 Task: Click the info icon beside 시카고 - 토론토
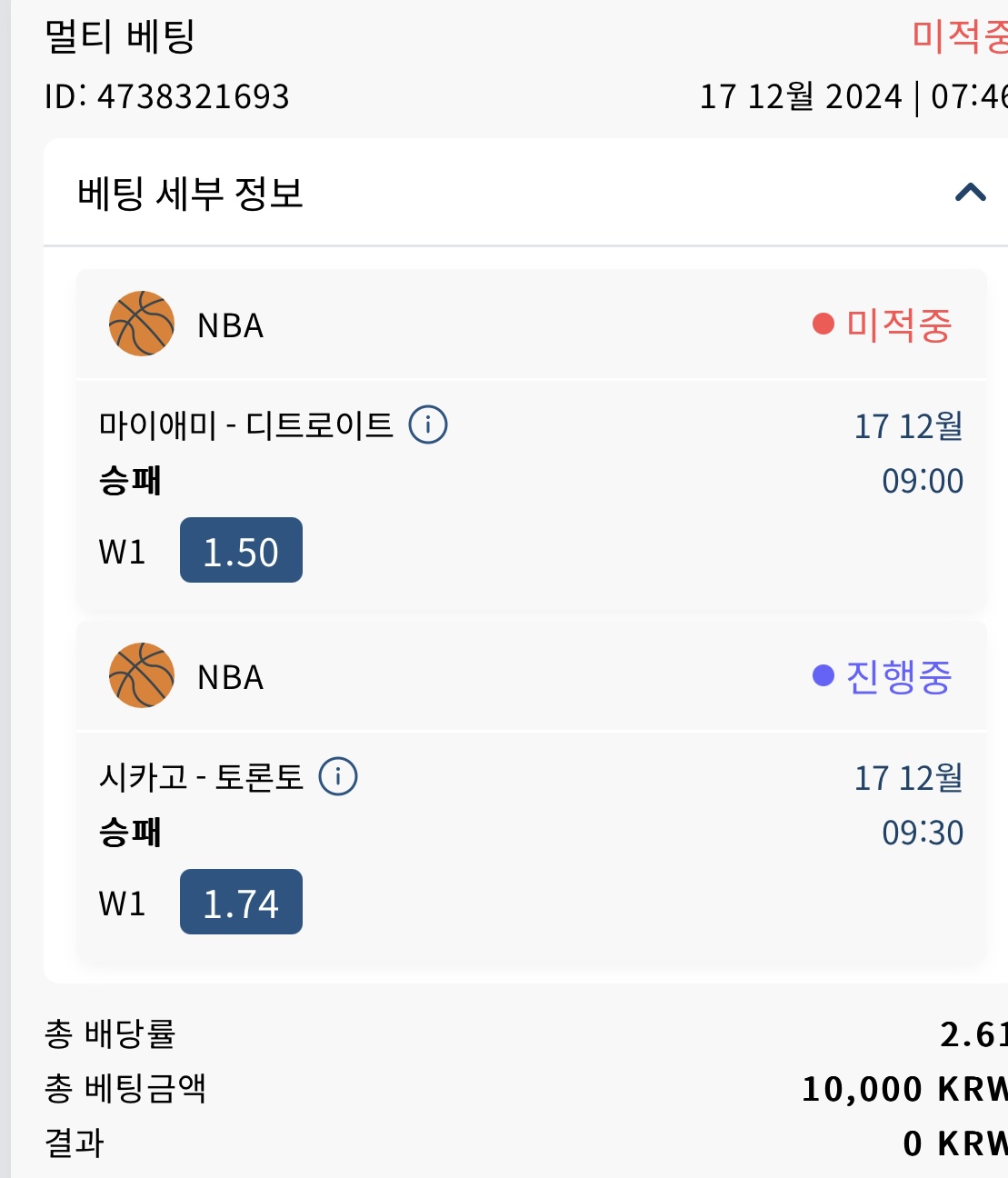coord(338,776)
